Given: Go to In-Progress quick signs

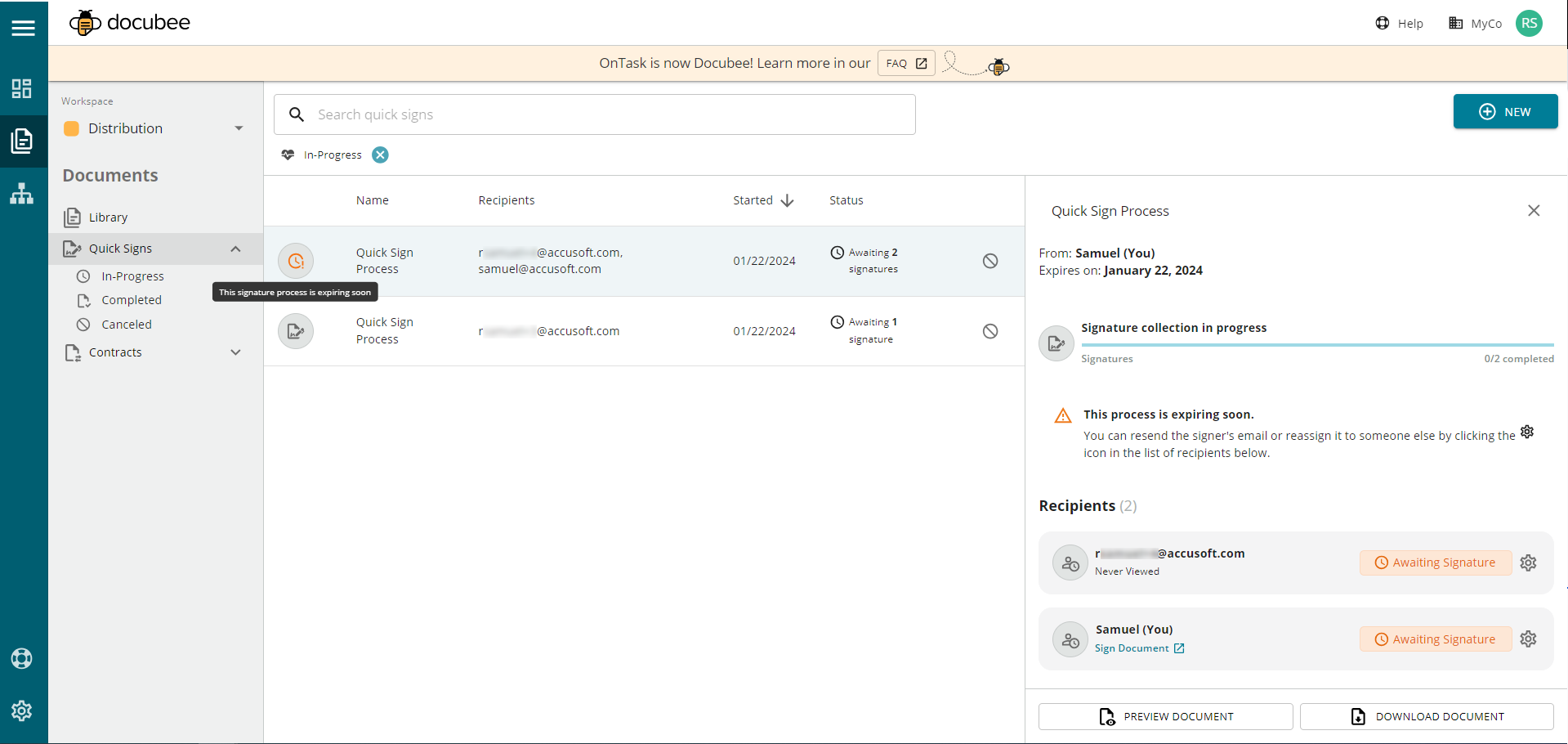Looking at the screenshot, I should pos(132,276).
